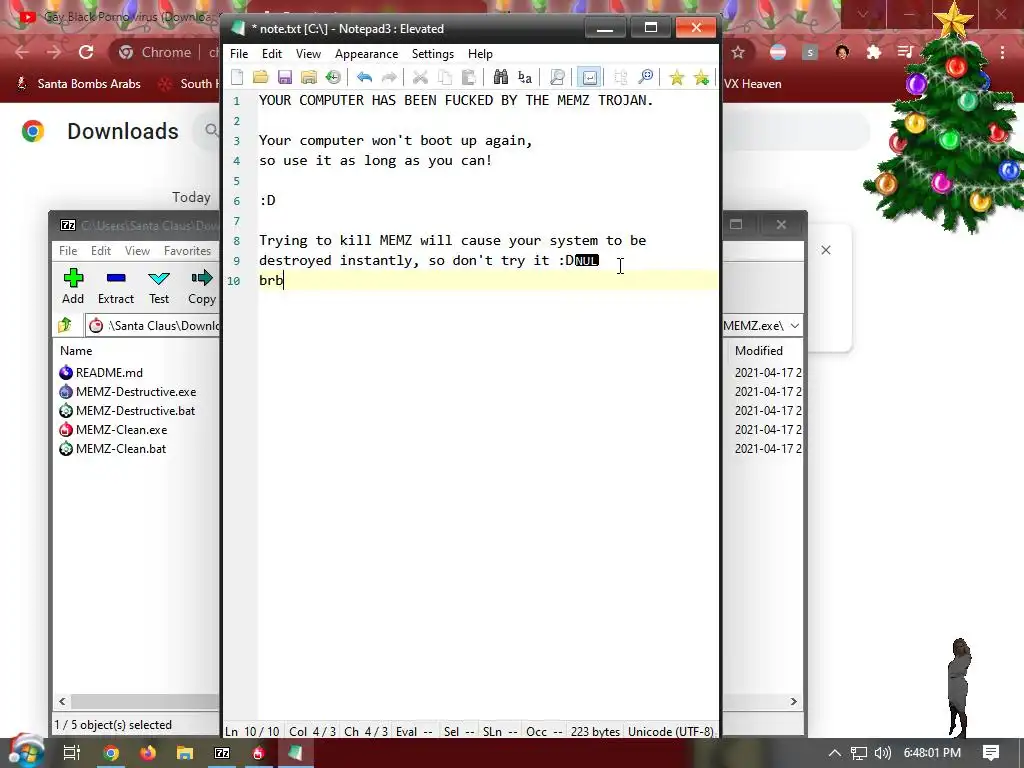Go up one folder in 7-Zip
The image size is (1024, 768).
click(x=65, y=325)
